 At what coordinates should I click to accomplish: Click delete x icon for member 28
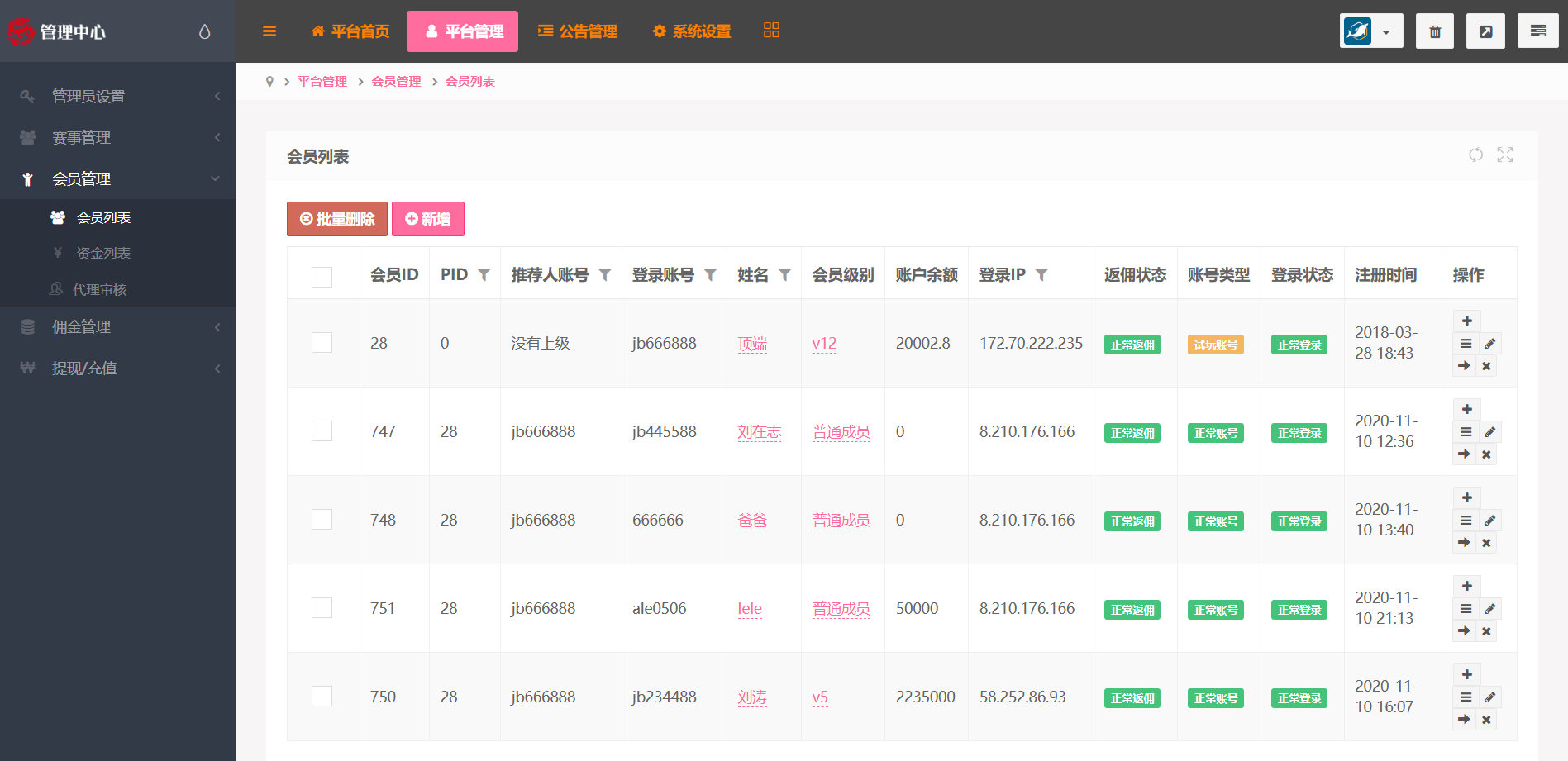[1486, 366]
